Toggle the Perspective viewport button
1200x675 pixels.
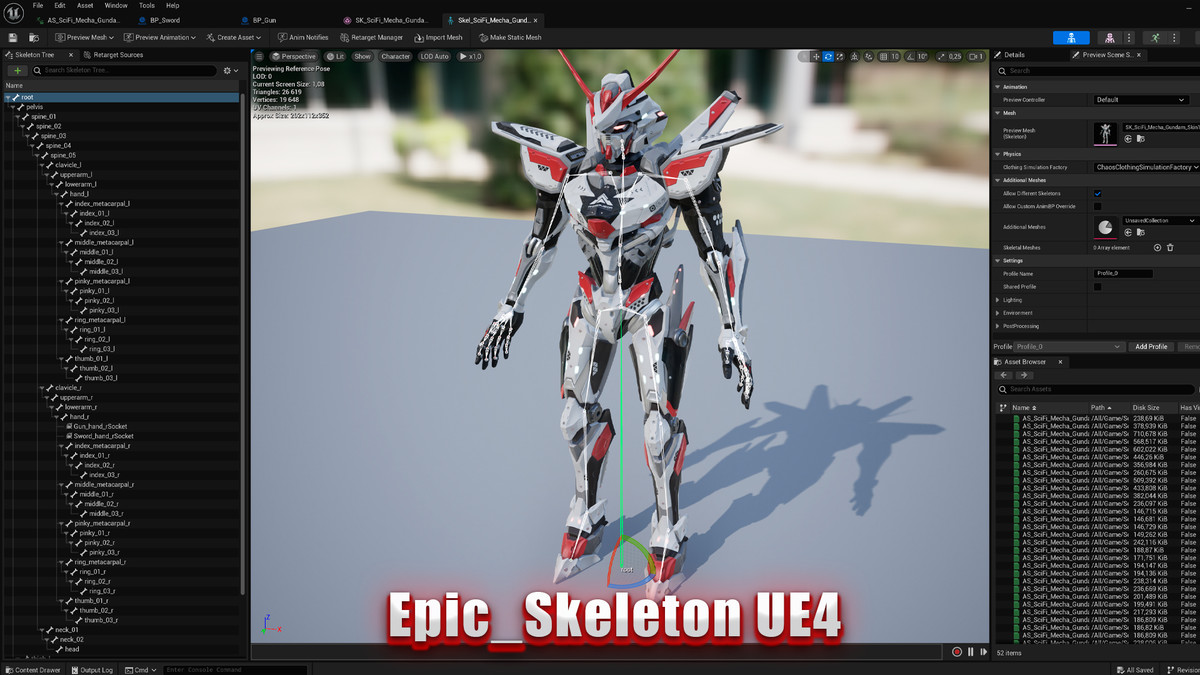click(293, 56)
